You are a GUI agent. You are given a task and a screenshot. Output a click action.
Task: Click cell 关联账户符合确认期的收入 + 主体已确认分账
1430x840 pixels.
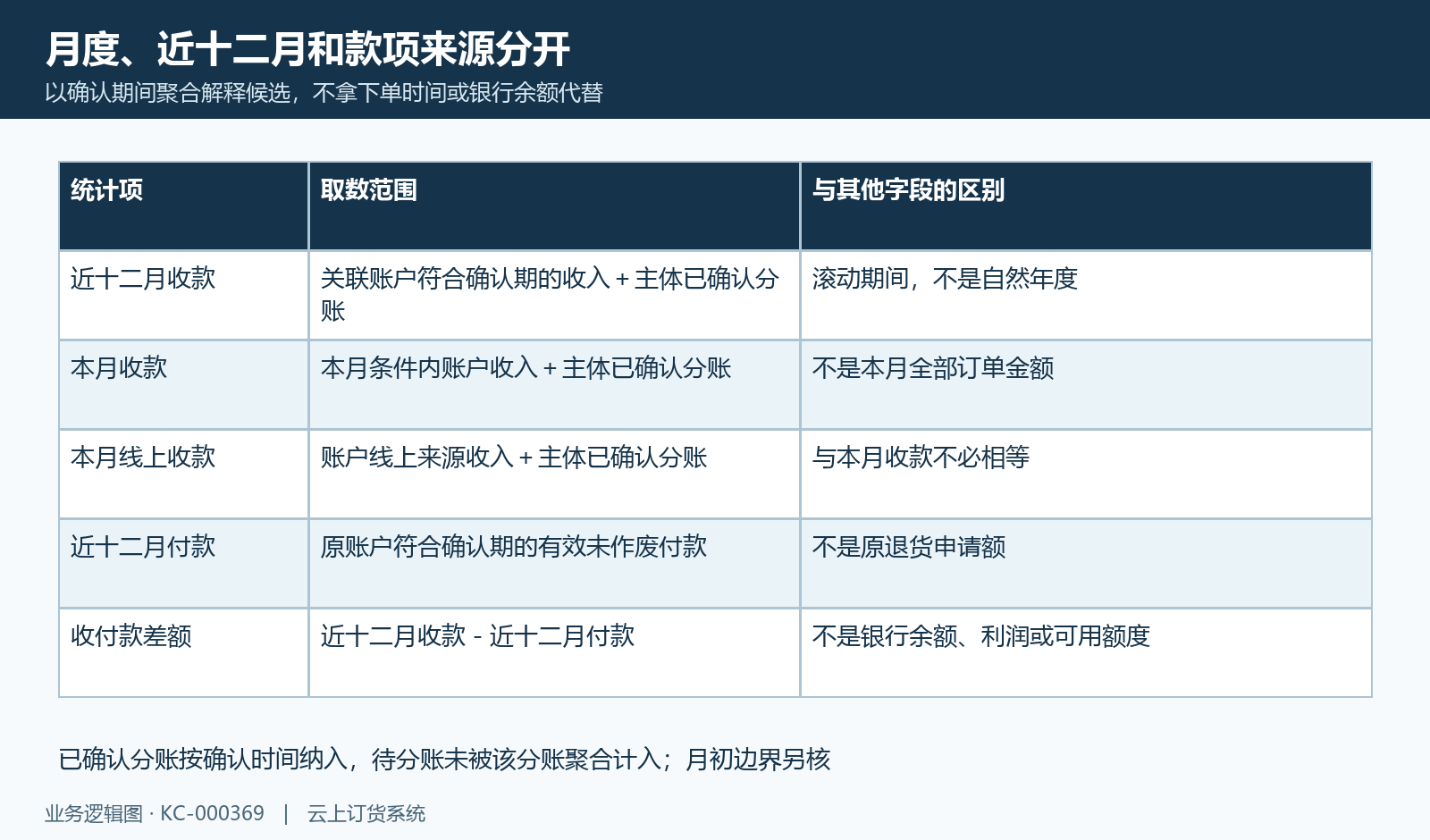554,295
